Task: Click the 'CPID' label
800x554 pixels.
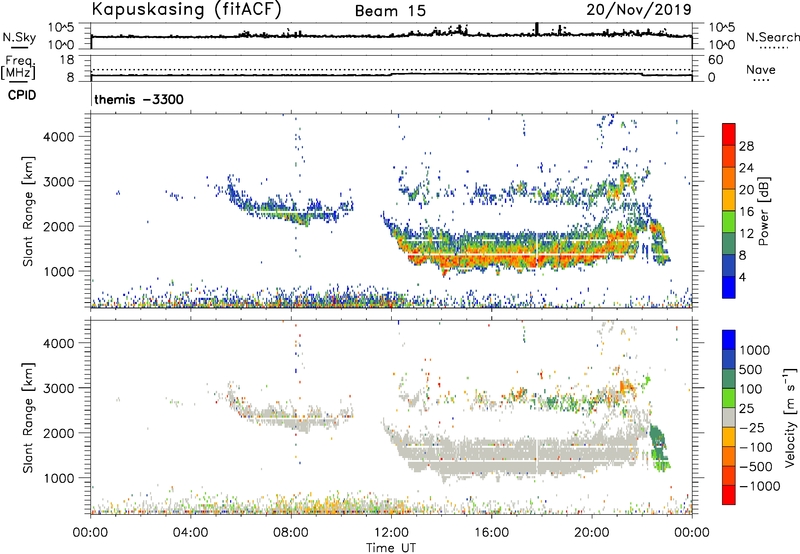Action: click(x=22, y=95)
